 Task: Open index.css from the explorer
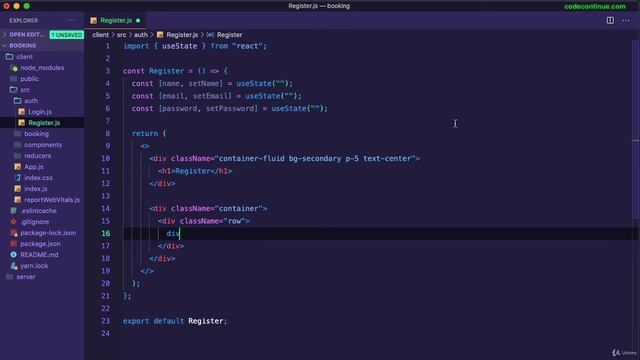coord(38,178)
